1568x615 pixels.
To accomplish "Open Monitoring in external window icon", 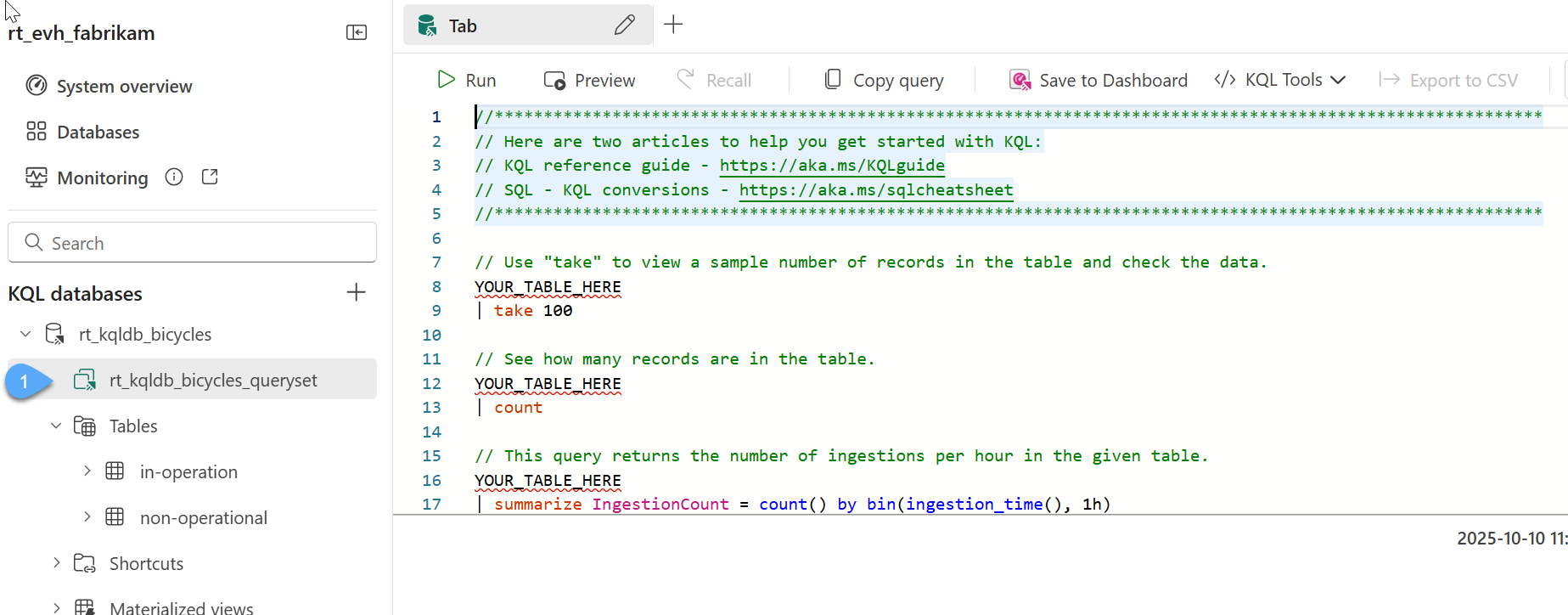I will click(210, 177).
